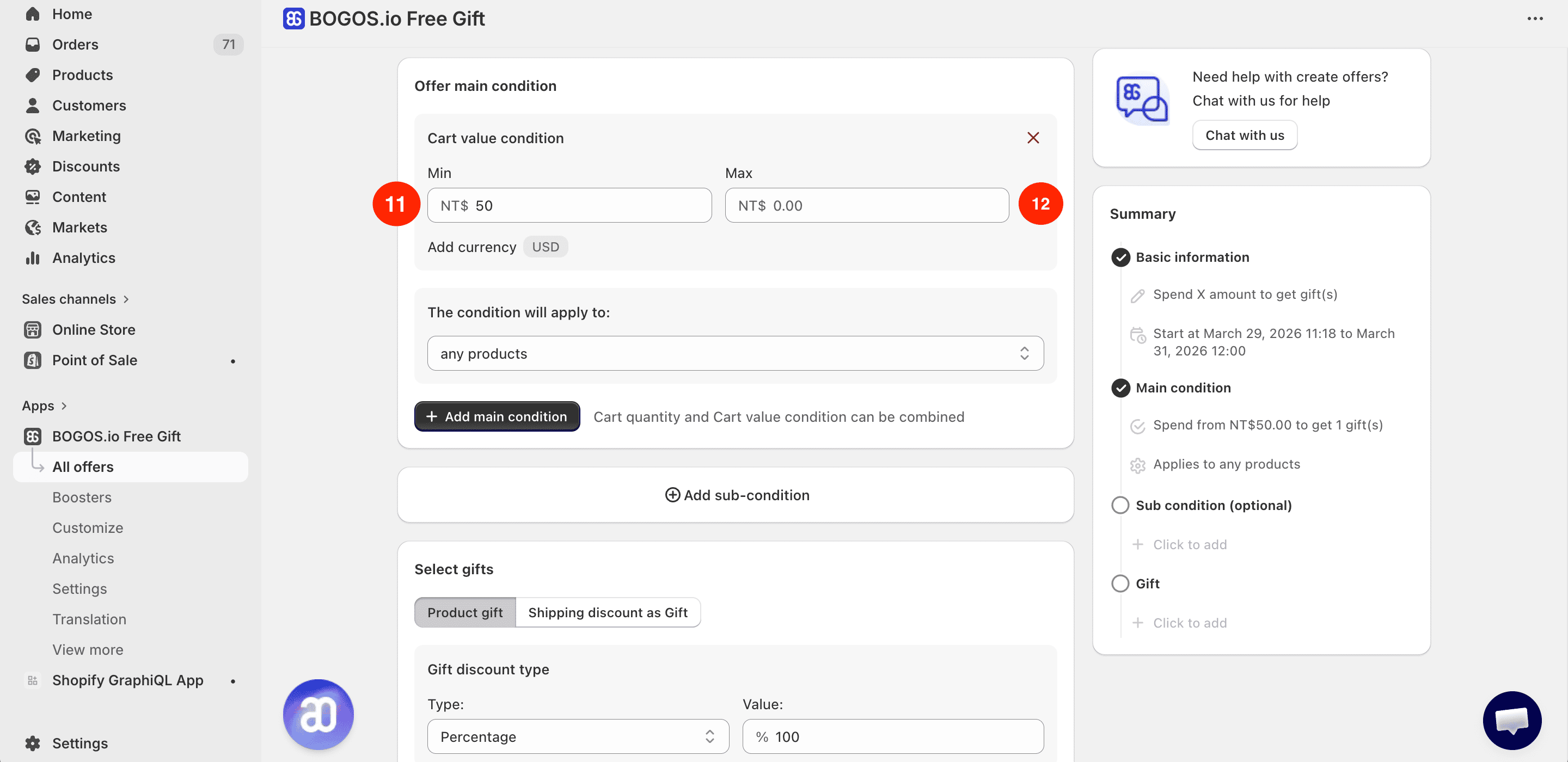Open the Percentage discount type dropdown
The width and height of the screenshot is (1568, 762).
(x=578, y=736)
